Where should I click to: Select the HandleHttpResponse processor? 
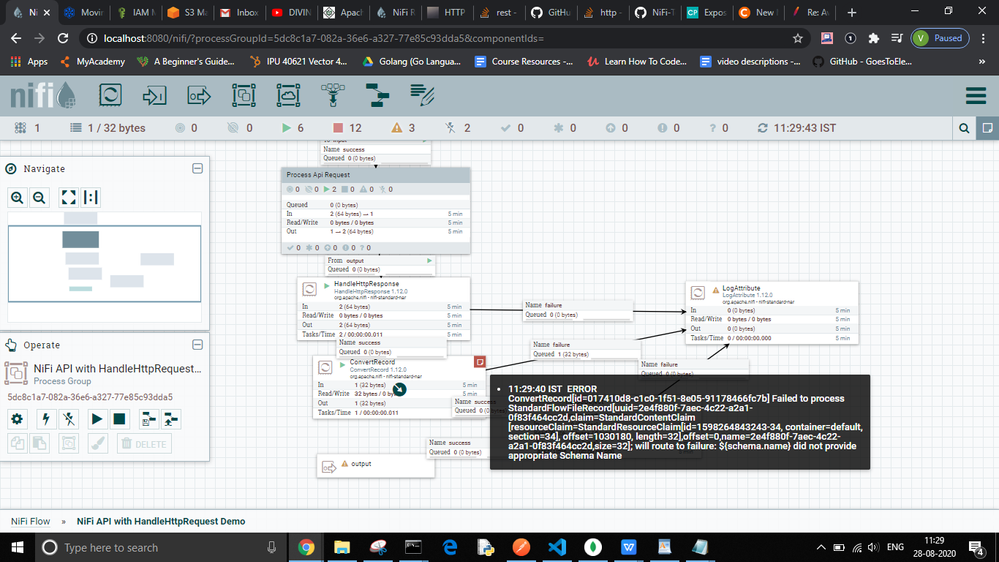[384, 308]
